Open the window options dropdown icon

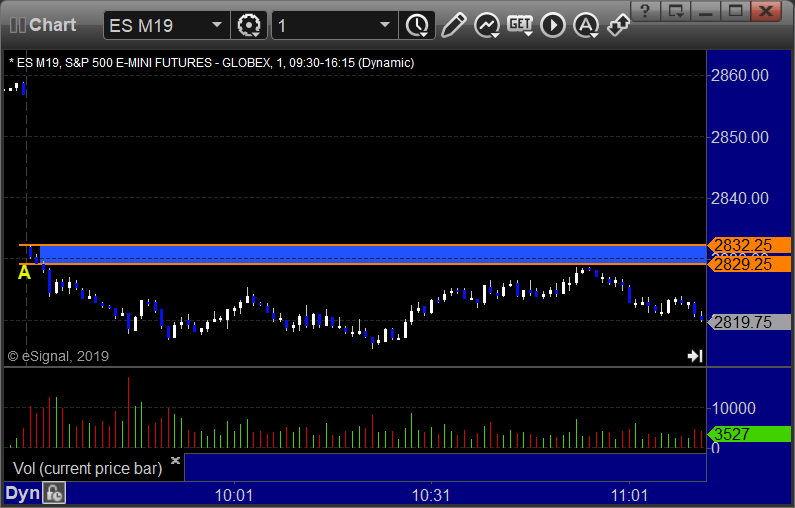[x=676, y=11]
